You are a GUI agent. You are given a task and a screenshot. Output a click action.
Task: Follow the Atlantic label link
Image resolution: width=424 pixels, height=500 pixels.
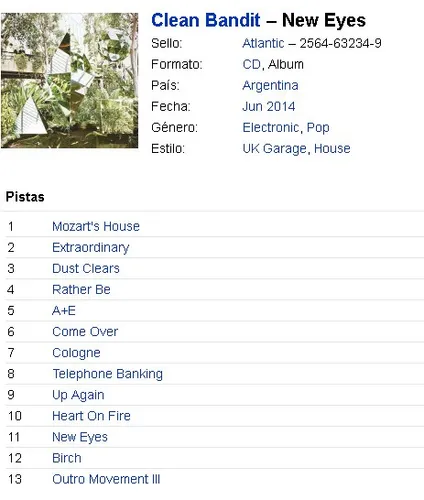coord(263,43)
